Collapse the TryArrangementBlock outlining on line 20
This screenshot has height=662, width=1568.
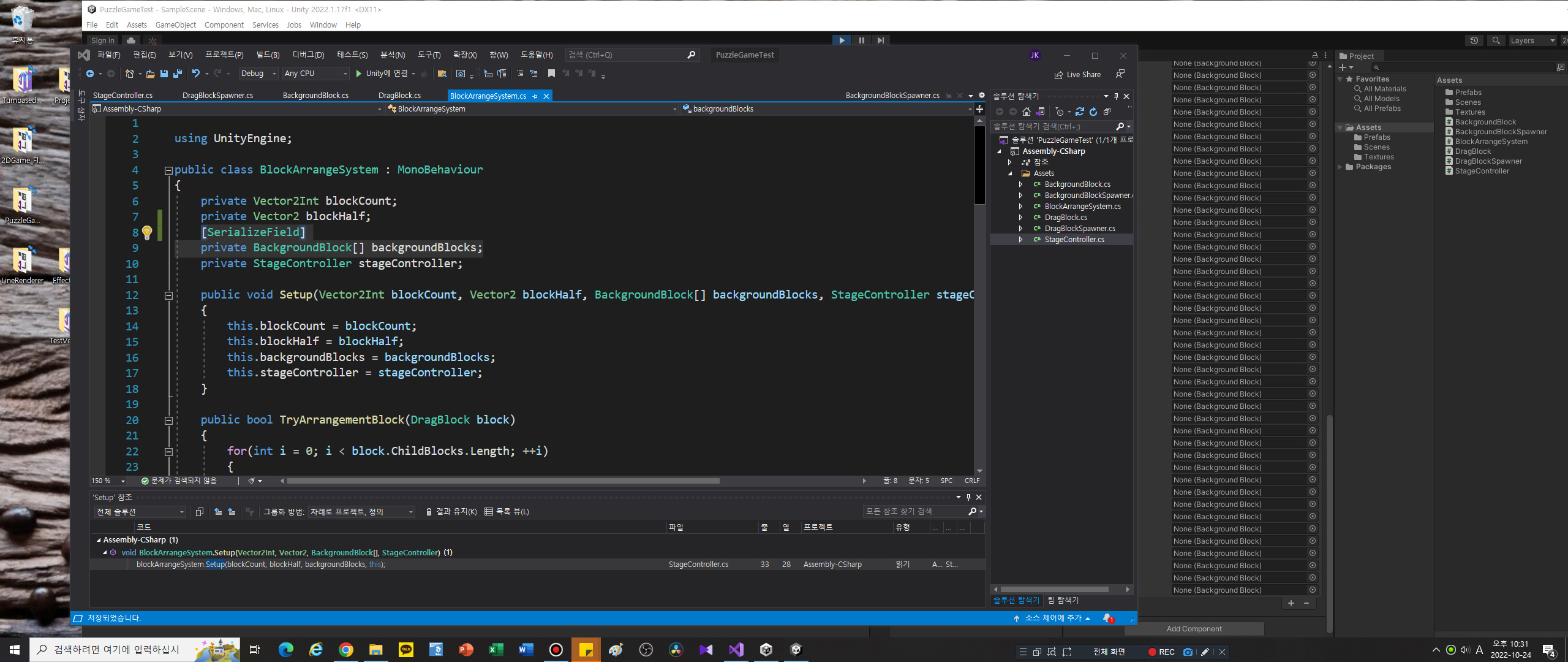click(x=168, y=420)
